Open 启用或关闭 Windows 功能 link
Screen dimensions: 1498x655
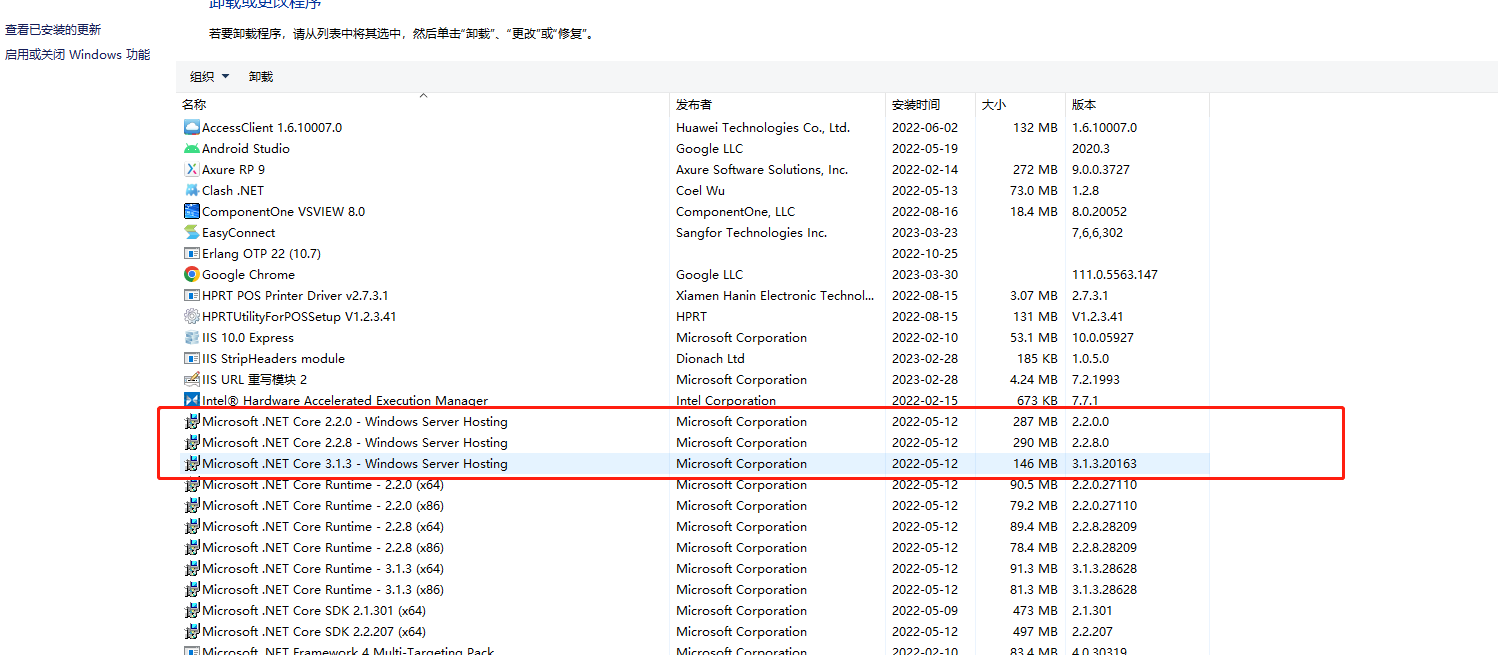click(x=78, y=55)
